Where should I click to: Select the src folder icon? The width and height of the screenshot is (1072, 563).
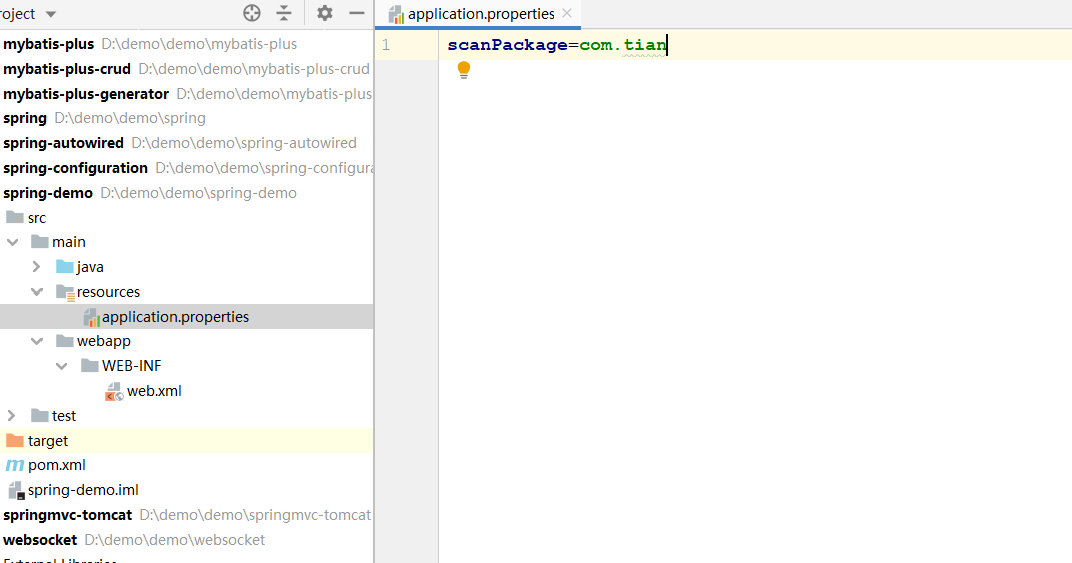point(14,218)
